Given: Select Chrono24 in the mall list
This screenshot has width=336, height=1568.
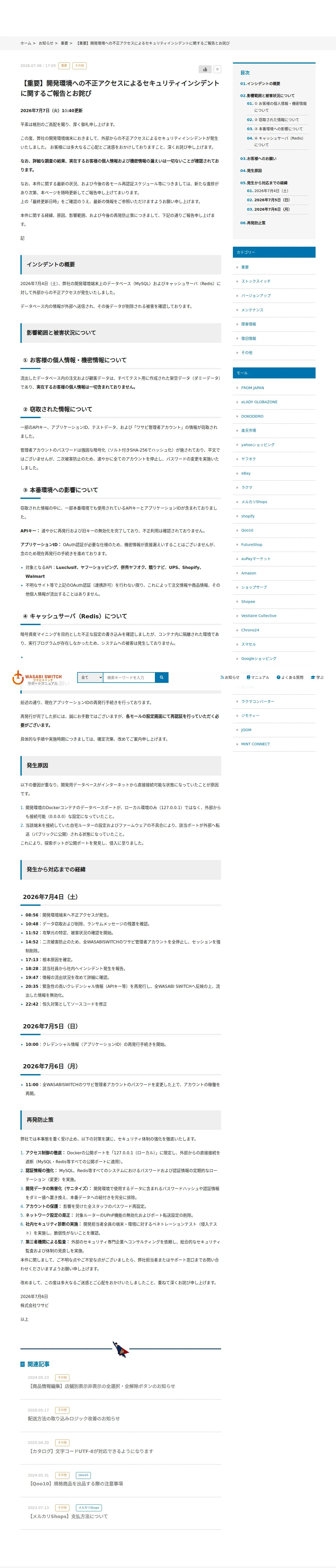Looking at the screenshot, I should coord(250,630).
